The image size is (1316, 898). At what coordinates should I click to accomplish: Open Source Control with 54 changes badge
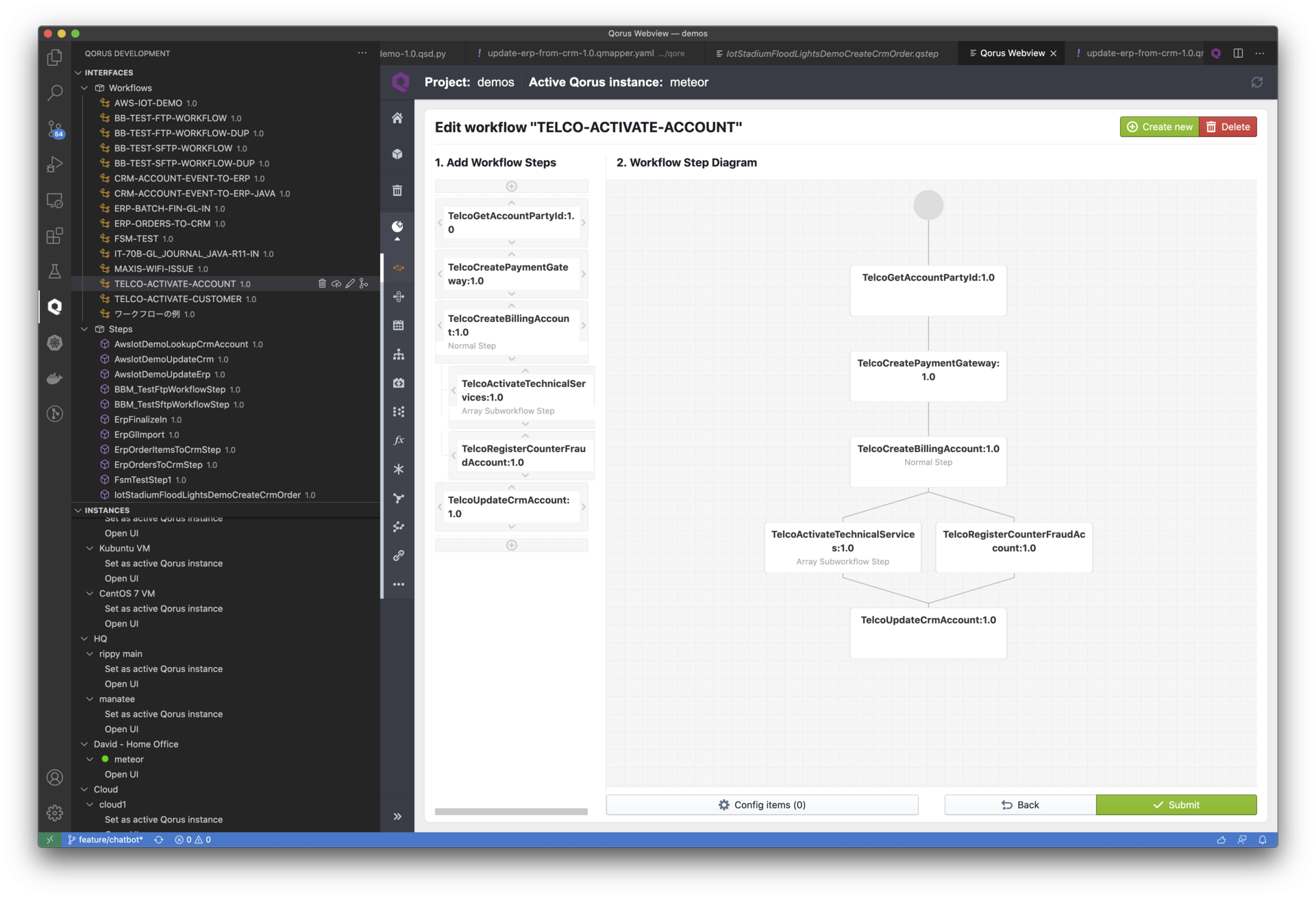tap(55, 129)
